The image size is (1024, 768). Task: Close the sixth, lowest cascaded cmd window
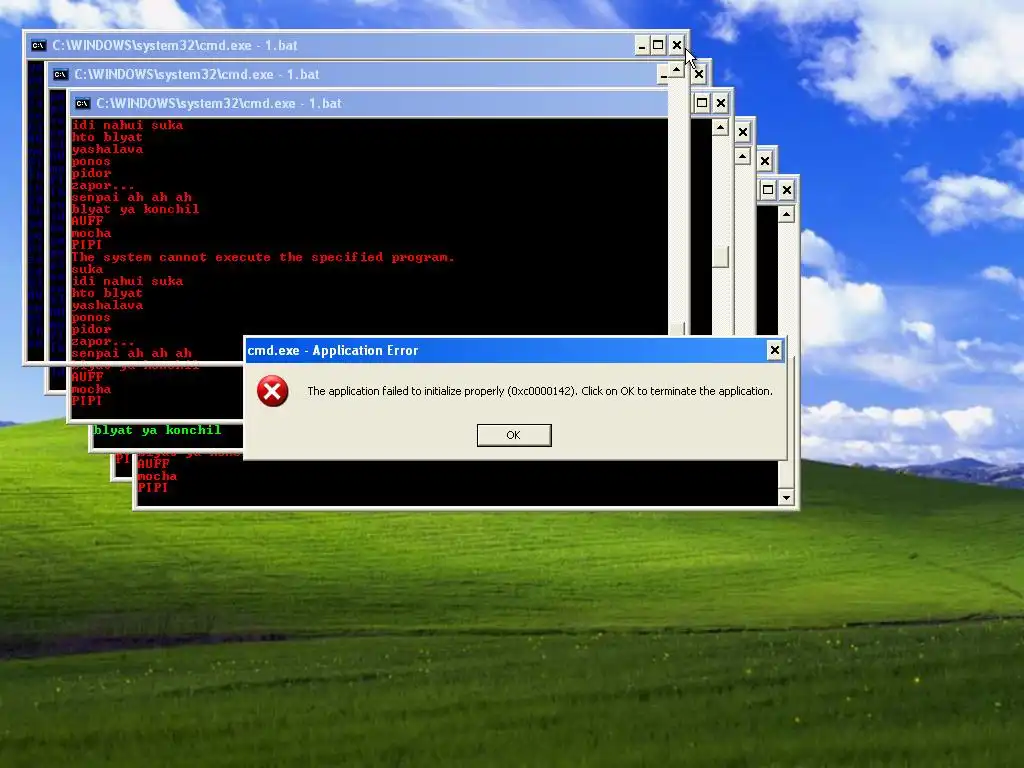(x=787, y=190)
